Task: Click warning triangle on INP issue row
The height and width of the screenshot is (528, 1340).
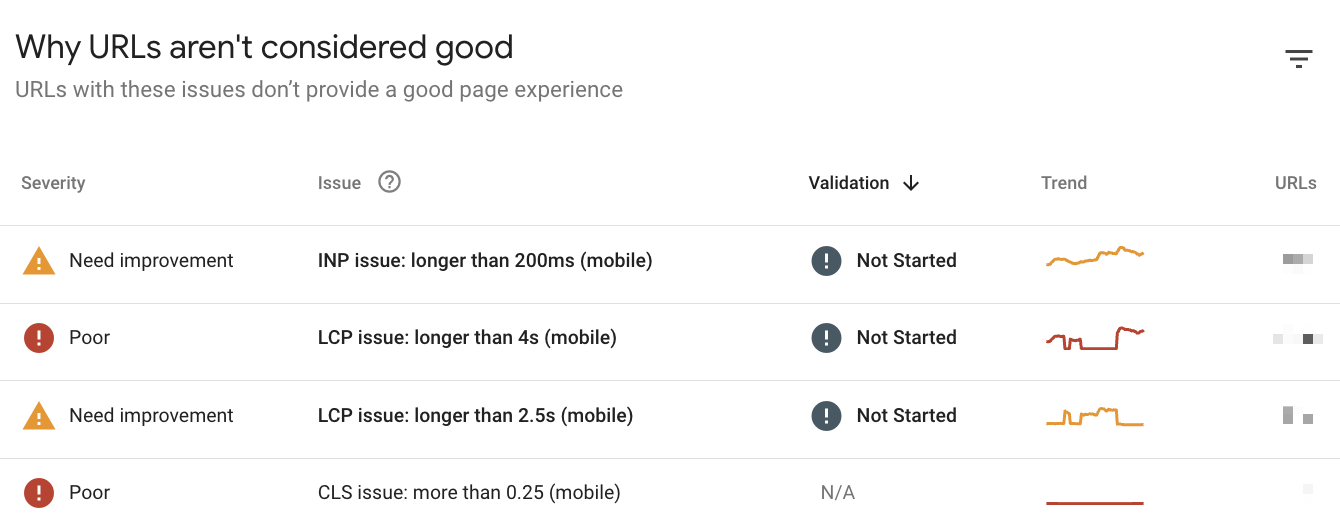Action: coord(38,261)
